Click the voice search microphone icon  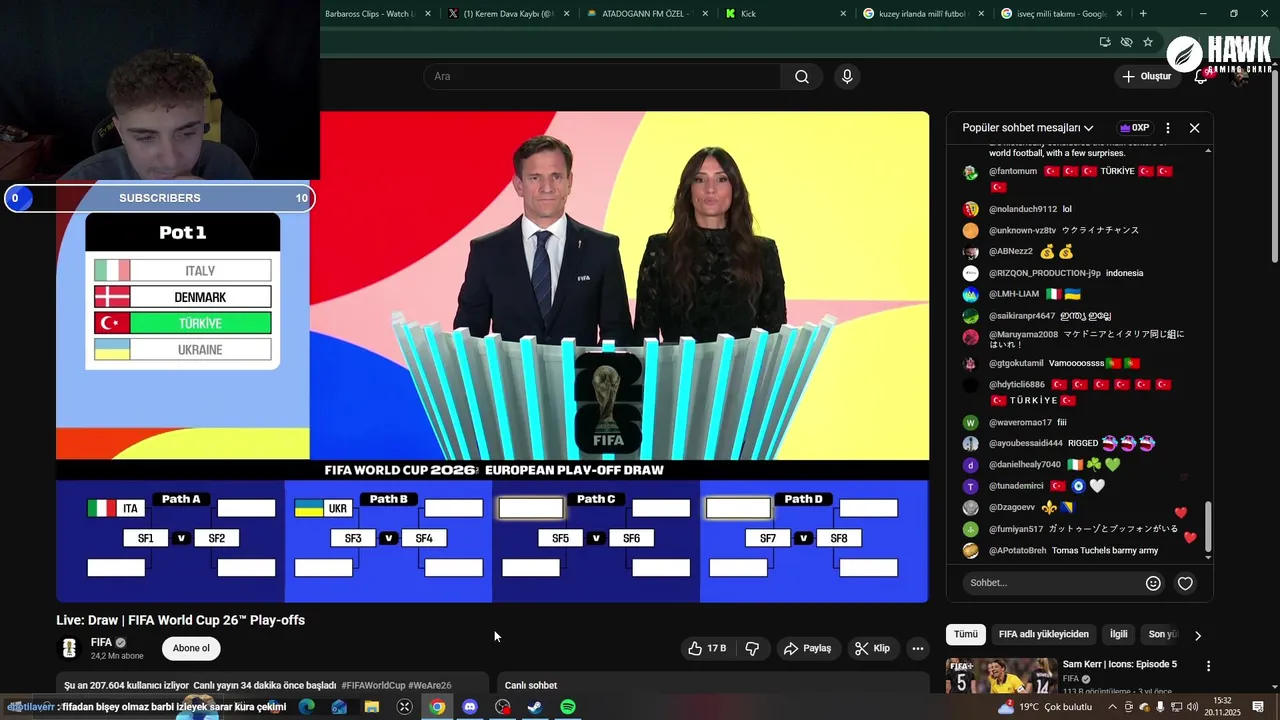pos(847,77)
